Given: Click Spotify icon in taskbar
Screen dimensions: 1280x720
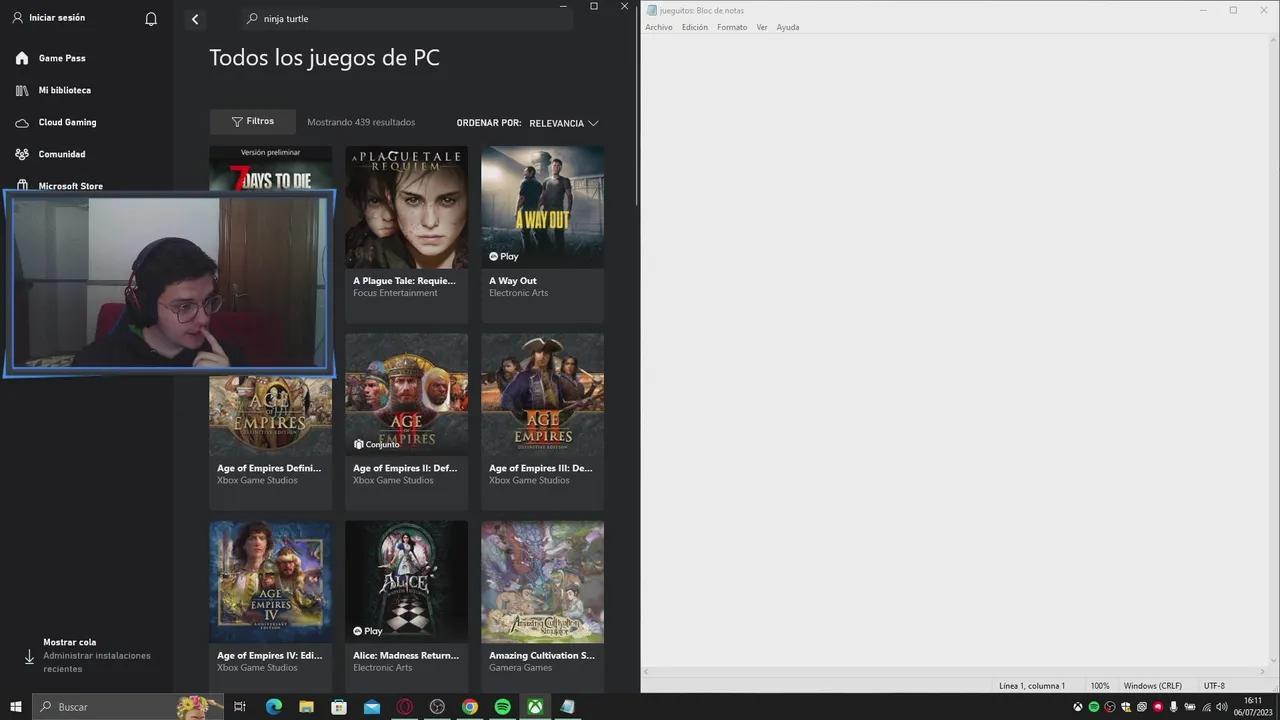Looking at the screenshot, I should pyautogui.click(x=503, y=707).
